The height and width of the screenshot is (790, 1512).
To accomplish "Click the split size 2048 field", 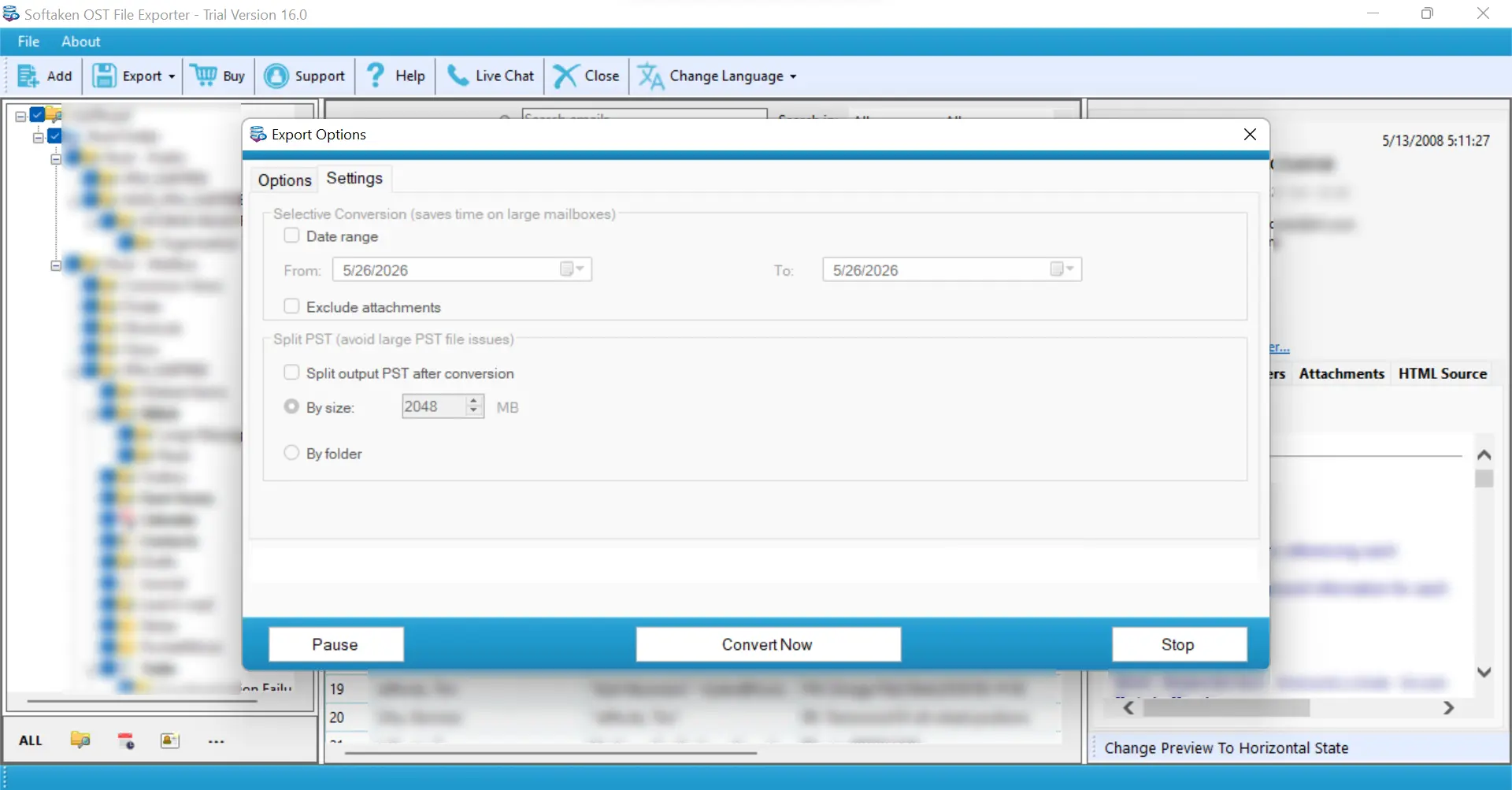I will [433, 406].
